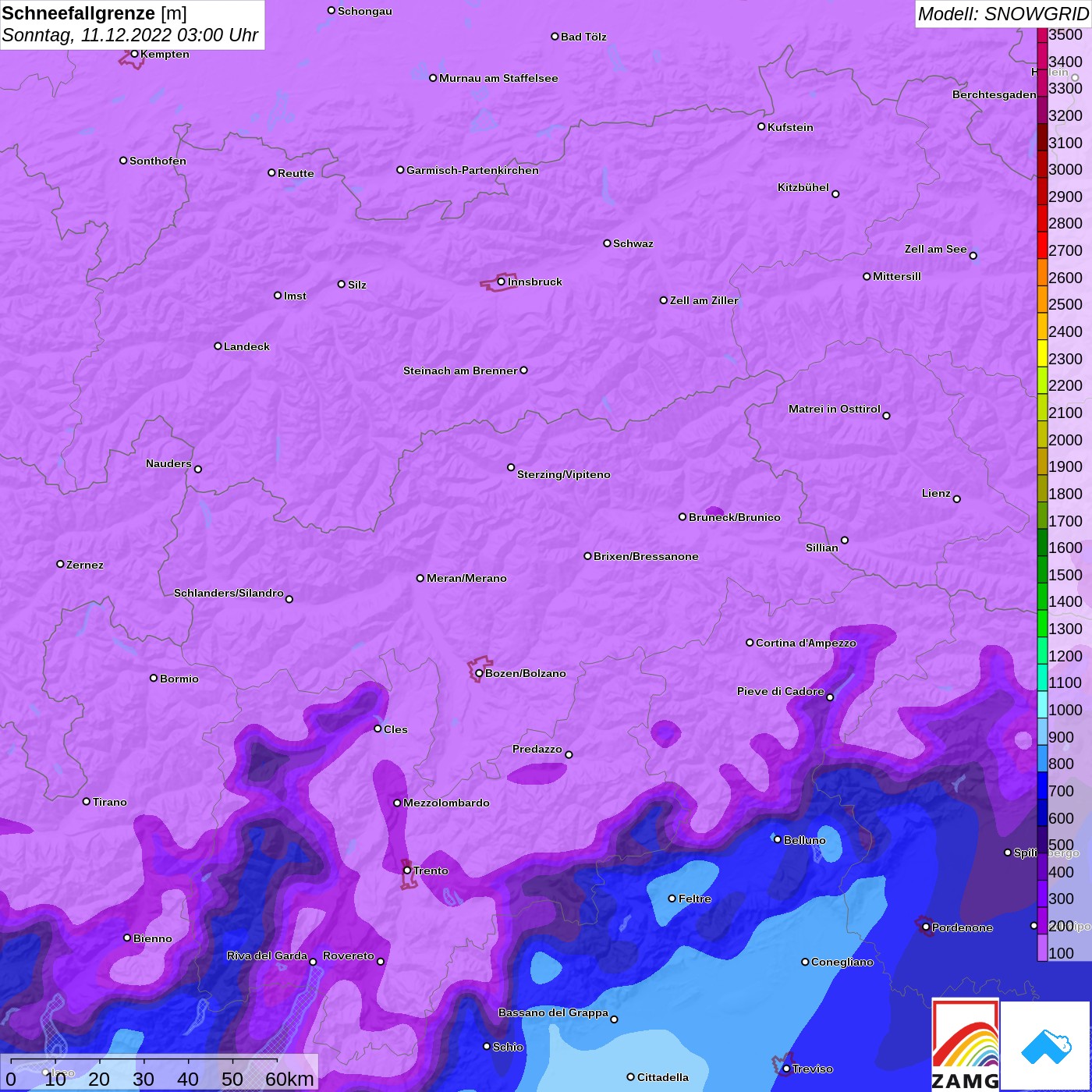
Task: Click the 'Garmisch-Partenkirchen' label
Action: (473, 170)
